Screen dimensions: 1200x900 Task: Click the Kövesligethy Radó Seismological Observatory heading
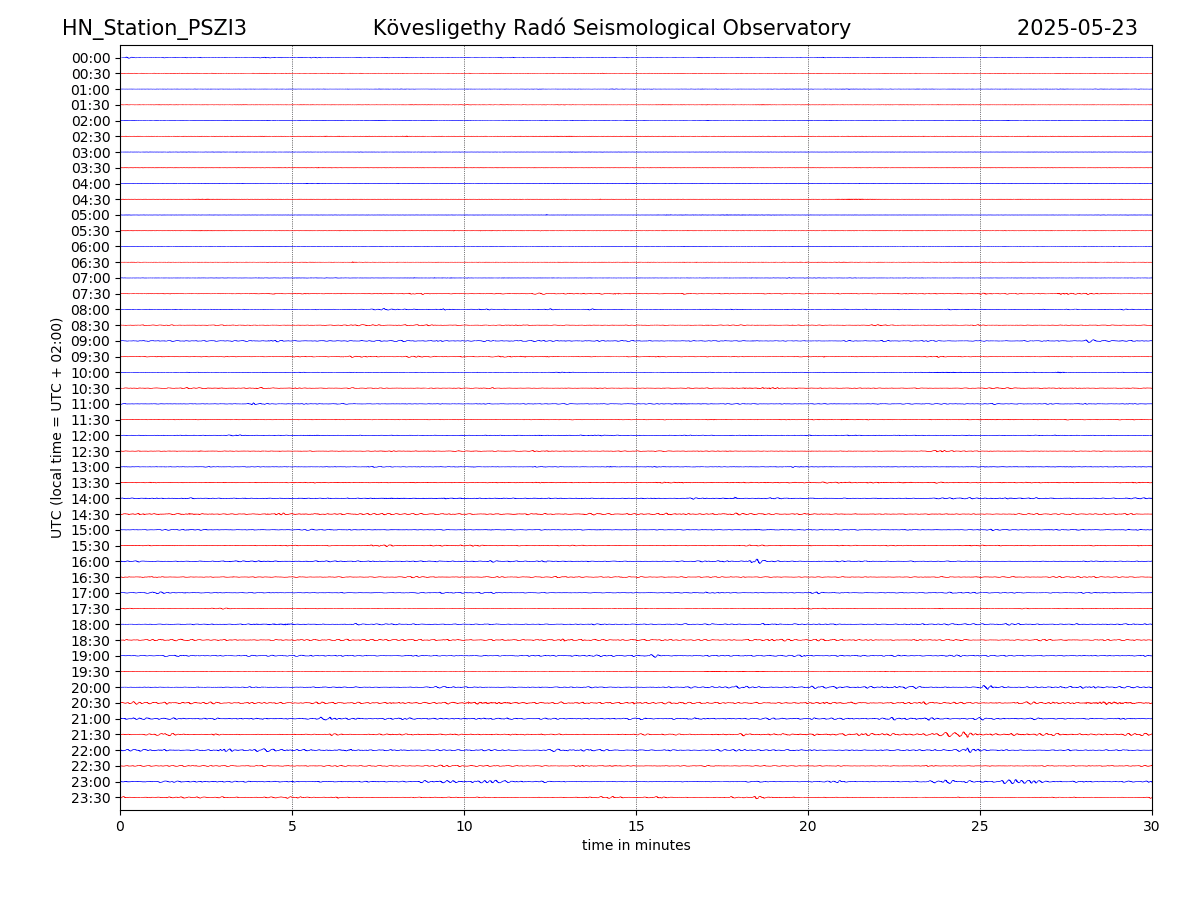[x=611, y=28]
